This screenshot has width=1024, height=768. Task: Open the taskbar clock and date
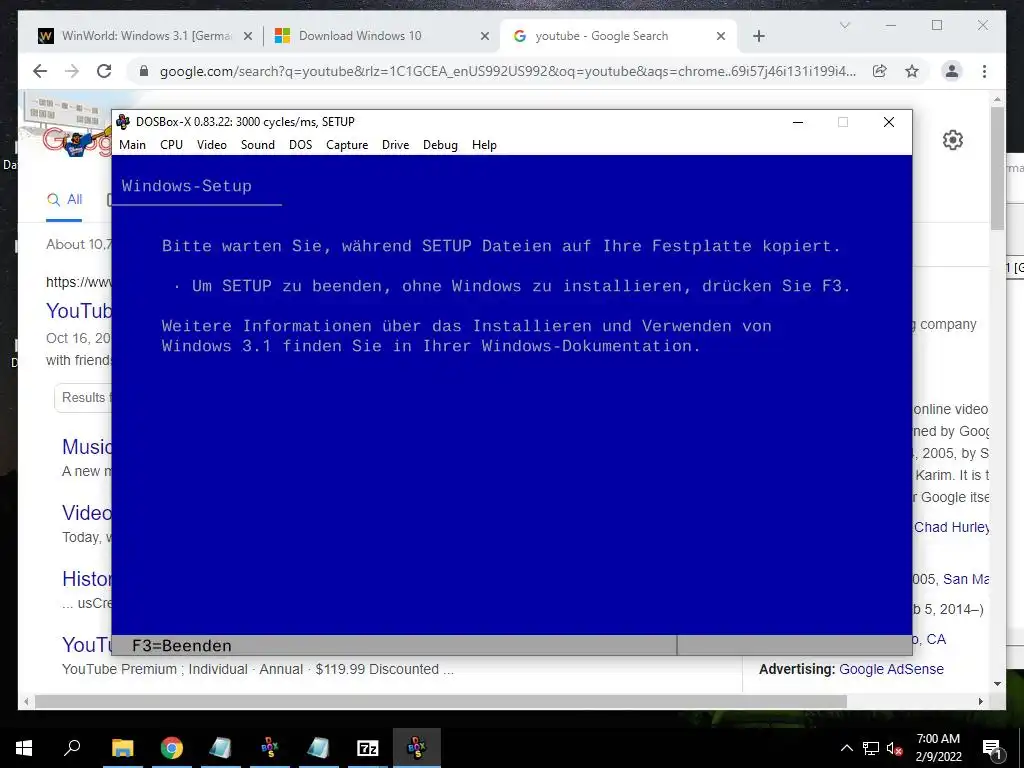click(x=938, y=748)
